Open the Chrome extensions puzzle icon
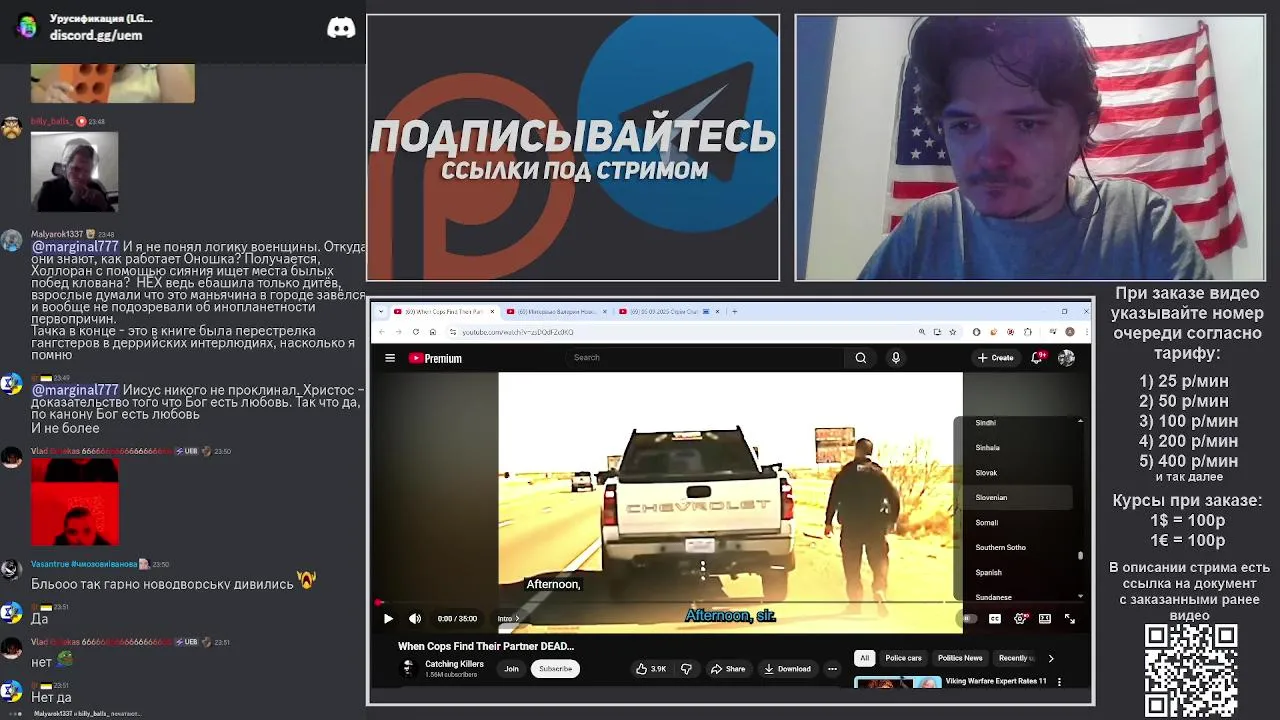Image resolution: width=1280 pixels, height=720 pixels. coord(1028,332)
